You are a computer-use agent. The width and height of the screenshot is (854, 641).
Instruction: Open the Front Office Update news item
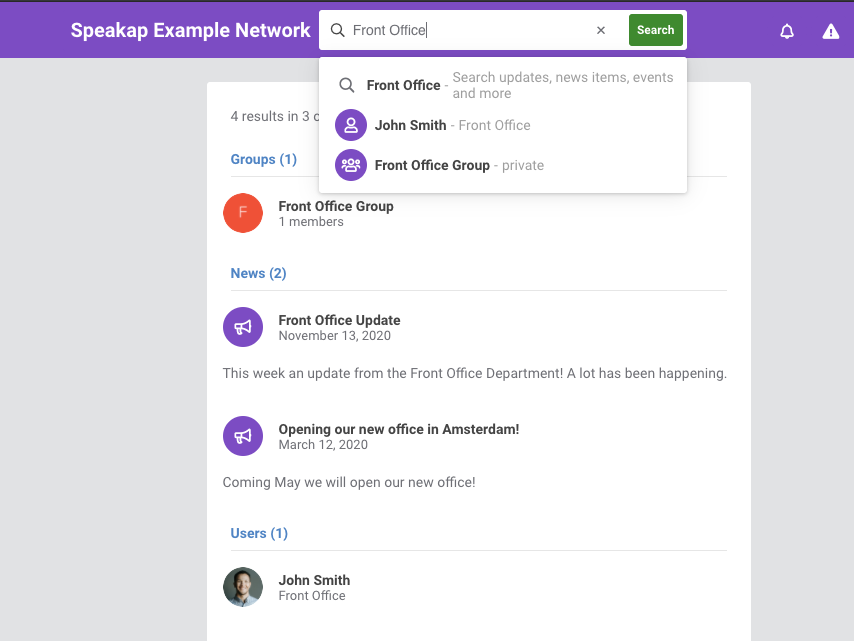[339, 320]
